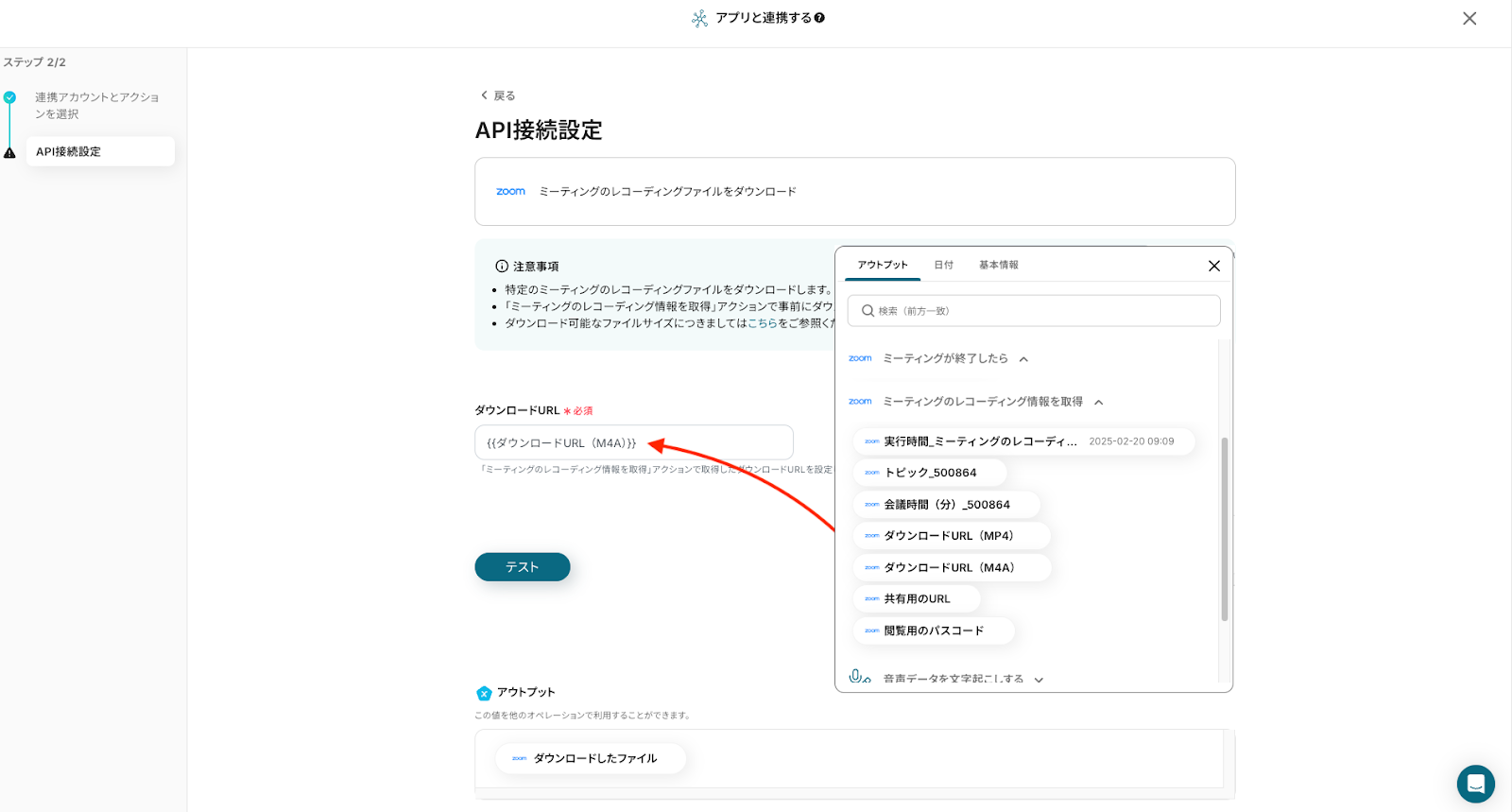Click the magnifier icon in search box
The width and height of the screenshot is (1512, 812).
[x=868, y=311]
